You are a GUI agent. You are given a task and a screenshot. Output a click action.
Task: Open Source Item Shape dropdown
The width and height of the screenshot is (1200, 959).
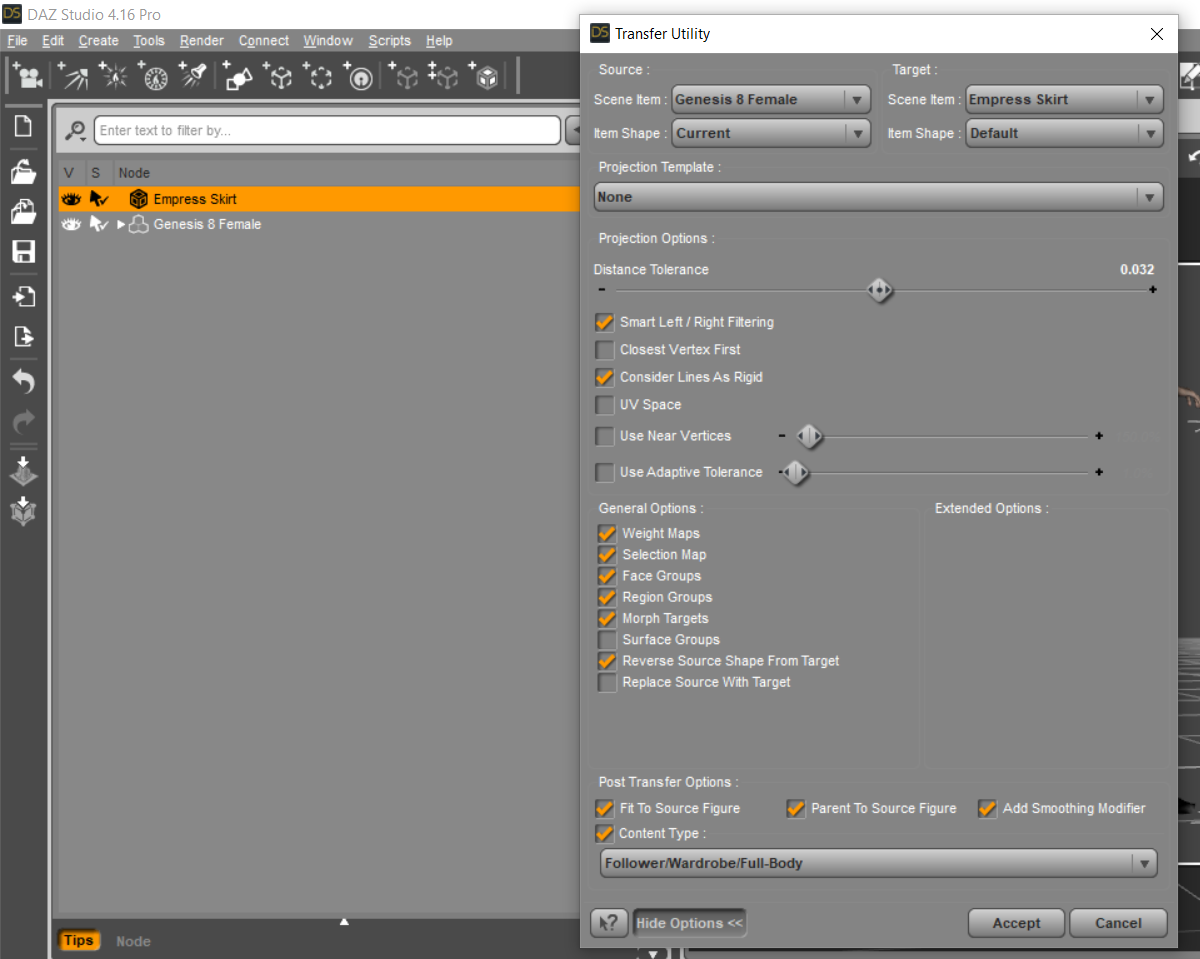(x=771, y=133)
